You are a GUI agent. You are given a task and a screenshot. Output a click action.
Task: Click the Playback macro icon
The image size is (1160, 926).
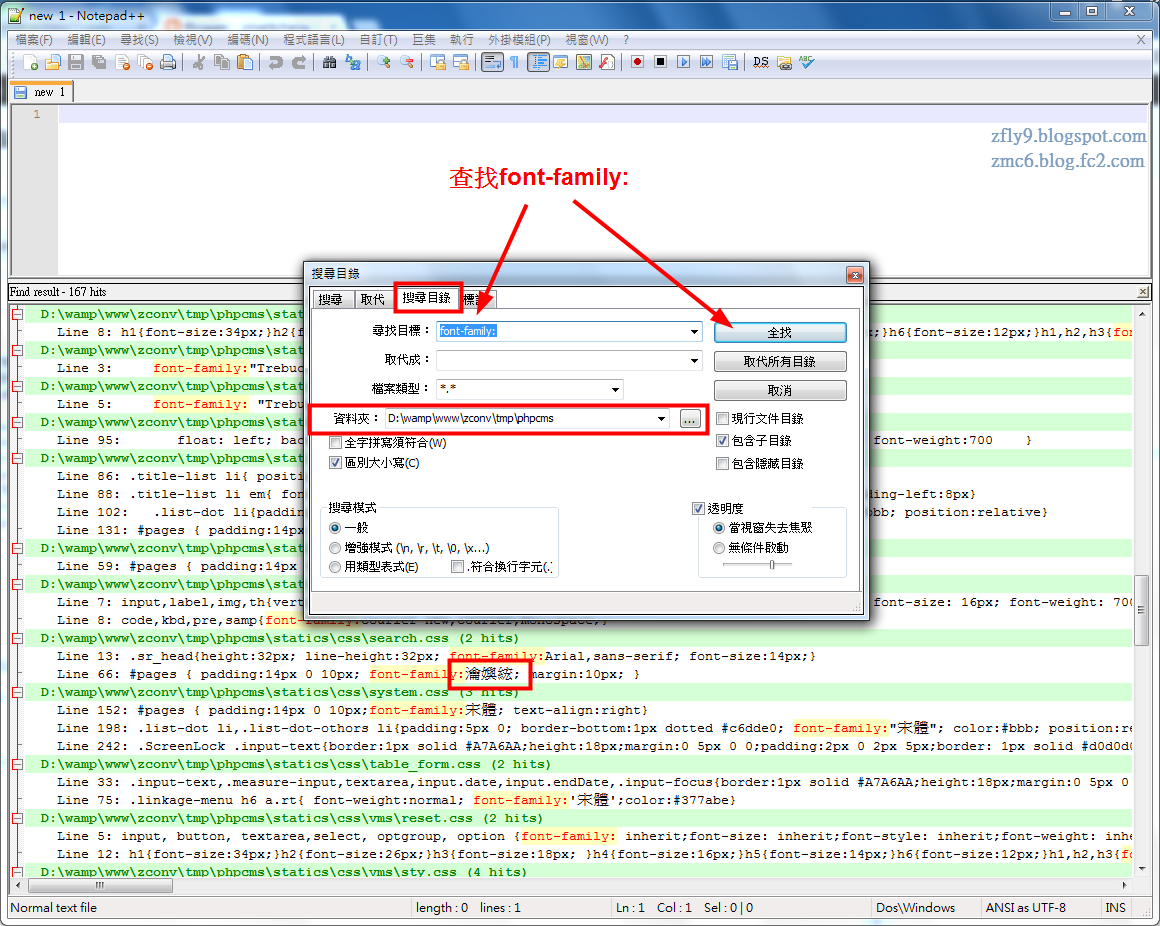point(683,62)
